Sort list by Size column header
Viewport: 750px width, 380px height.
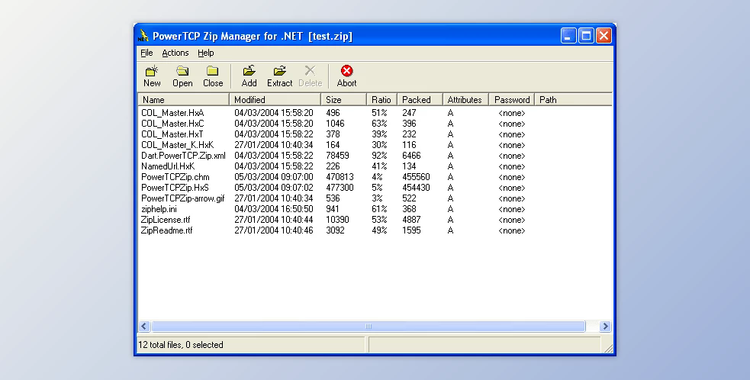(343, 100)
